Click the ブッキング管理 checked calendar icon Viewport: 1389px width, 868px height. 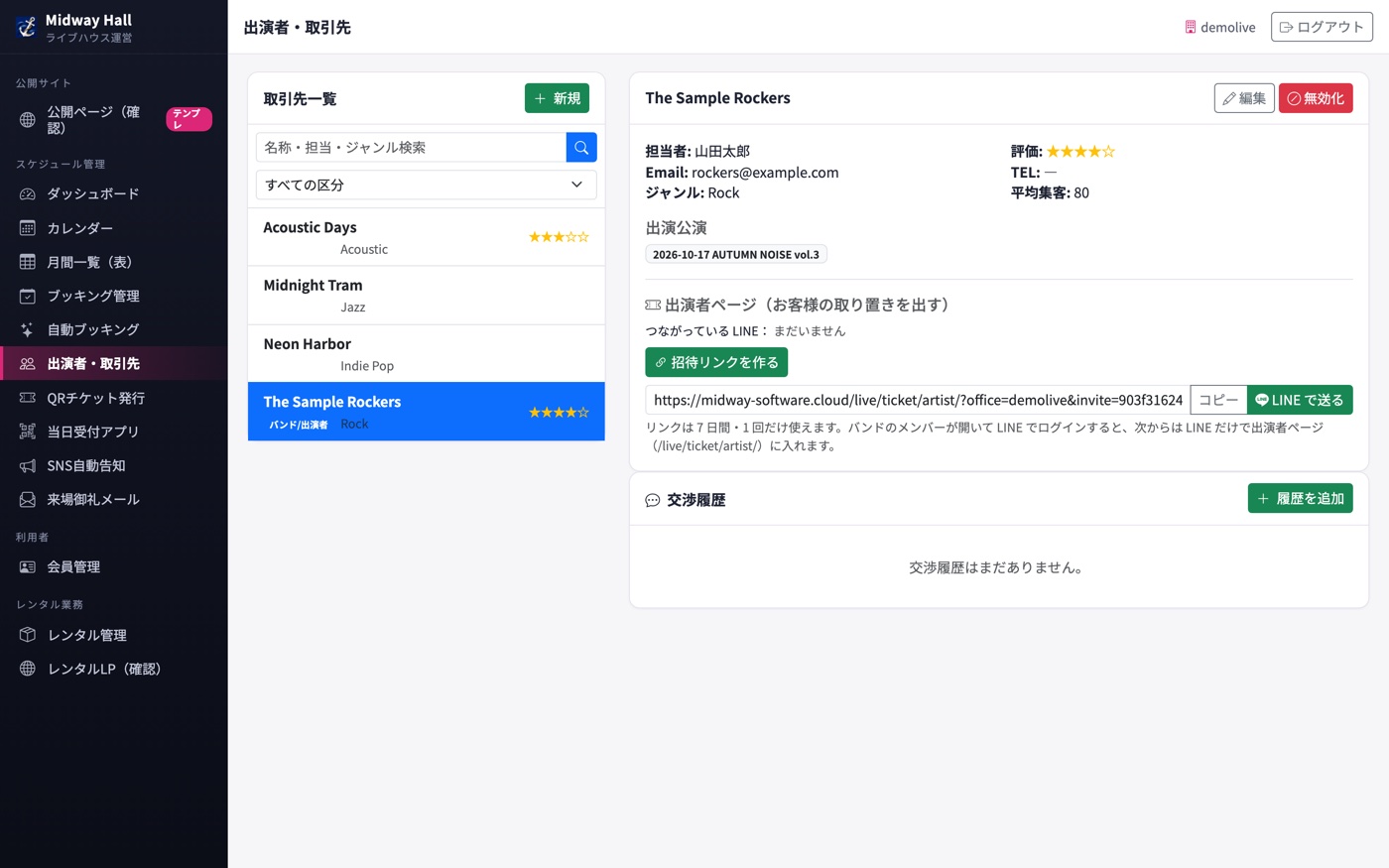(28, 296)
